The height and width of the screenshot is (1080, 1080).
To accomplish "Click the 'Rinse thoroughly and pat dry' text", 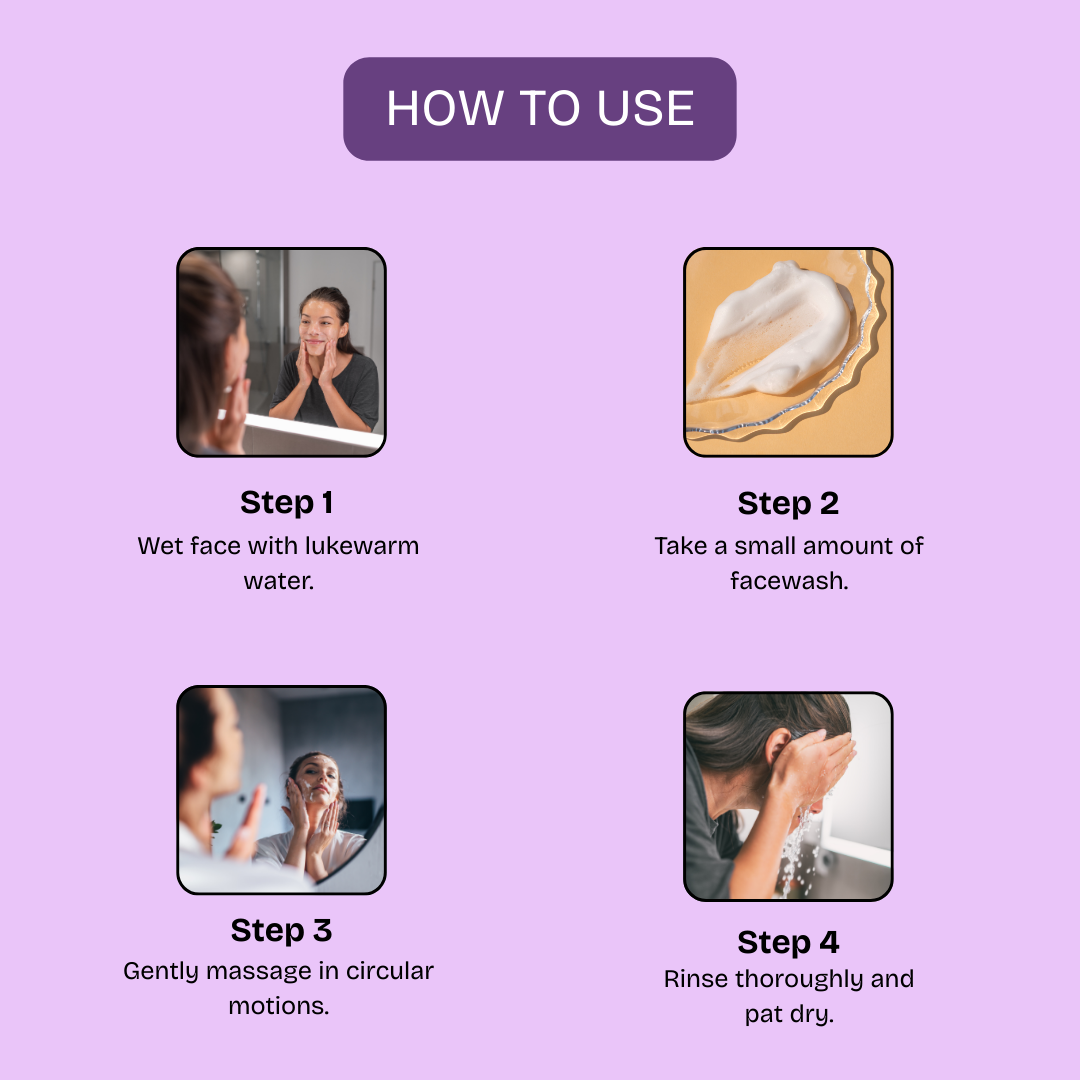I will pyautogui.click(x=789, y=996).
